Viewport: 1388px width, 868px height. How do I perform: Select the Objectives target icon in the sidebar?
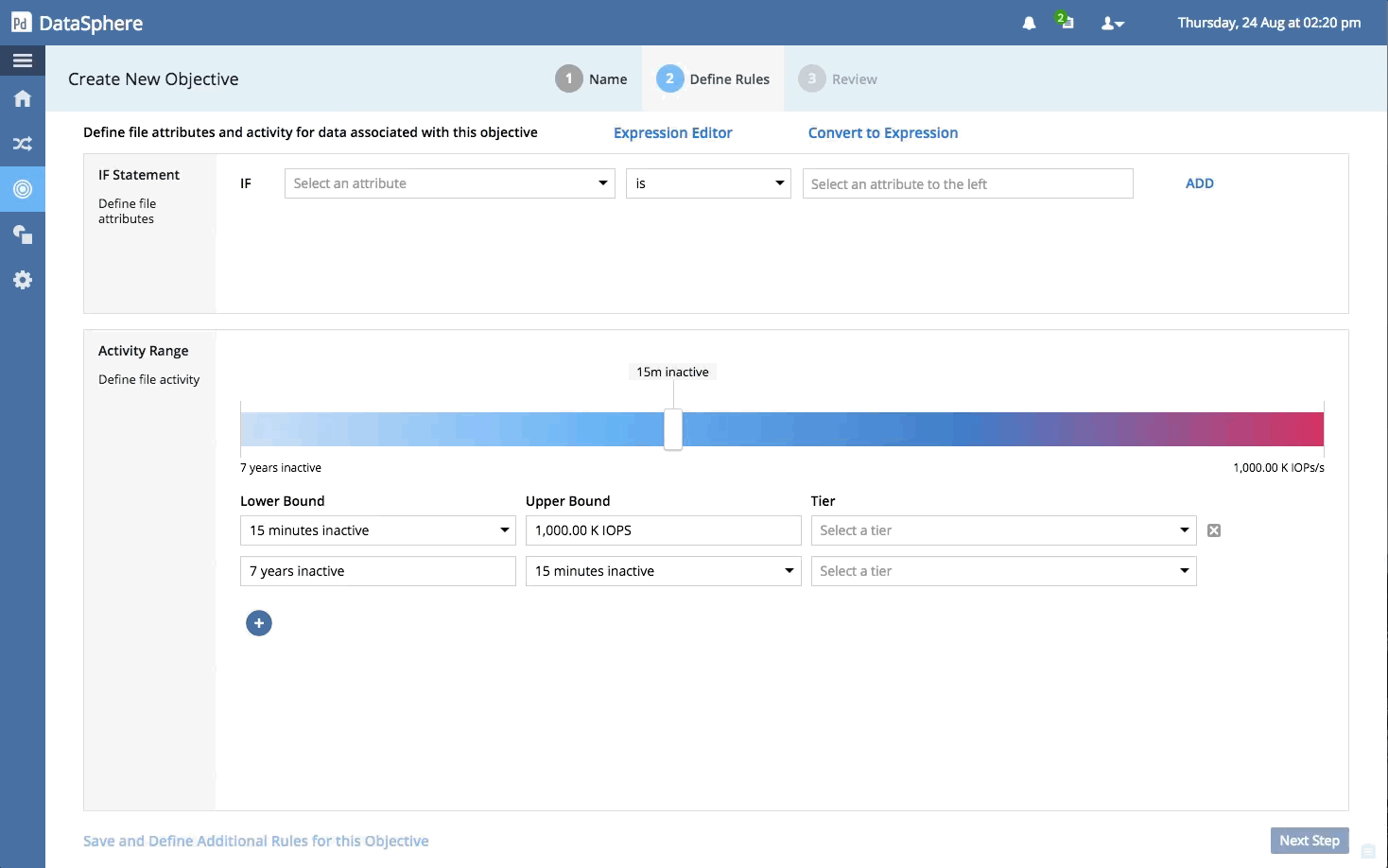pos(23,189)
